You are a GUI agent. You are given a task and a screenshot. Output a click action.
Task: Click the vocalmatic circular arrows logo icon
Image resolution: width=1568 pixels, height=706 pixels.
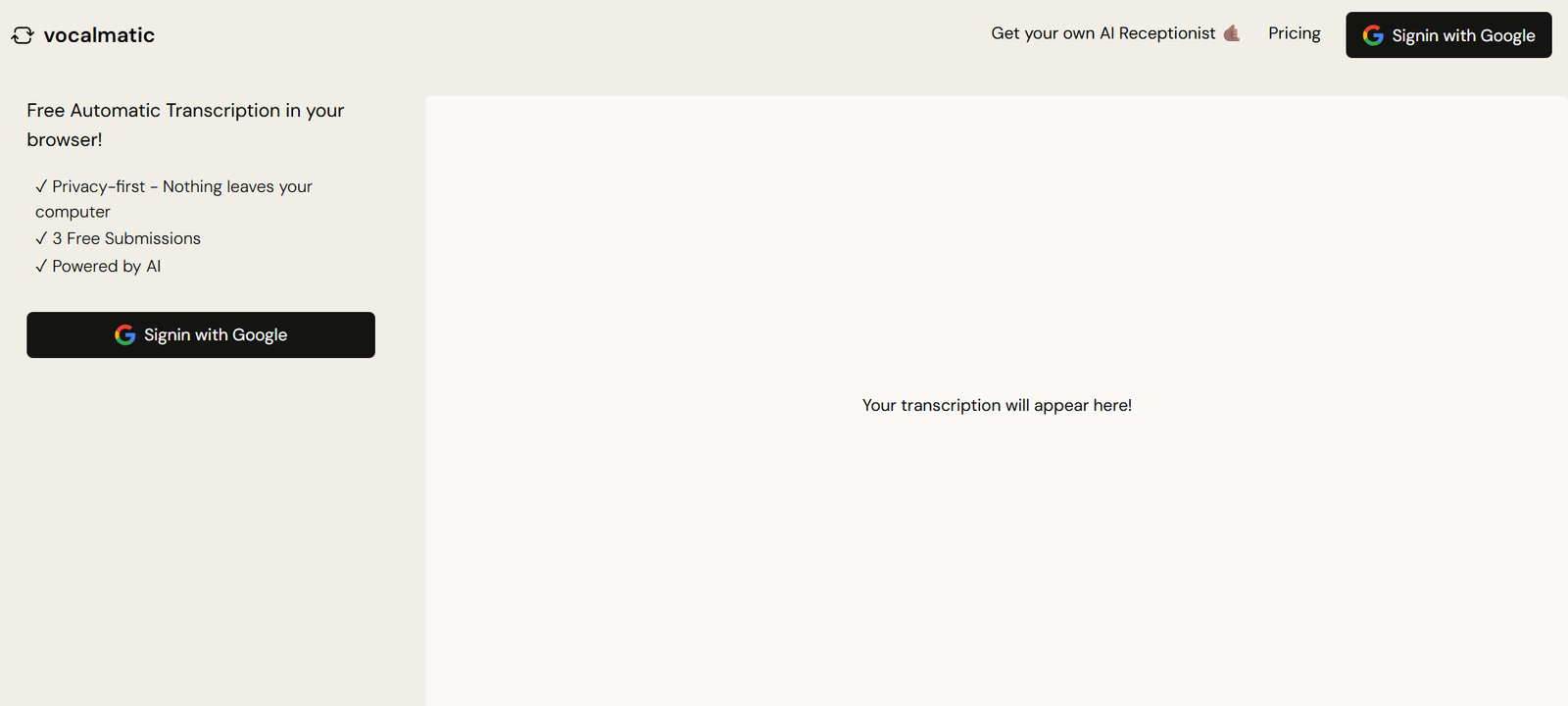point(23,35)
